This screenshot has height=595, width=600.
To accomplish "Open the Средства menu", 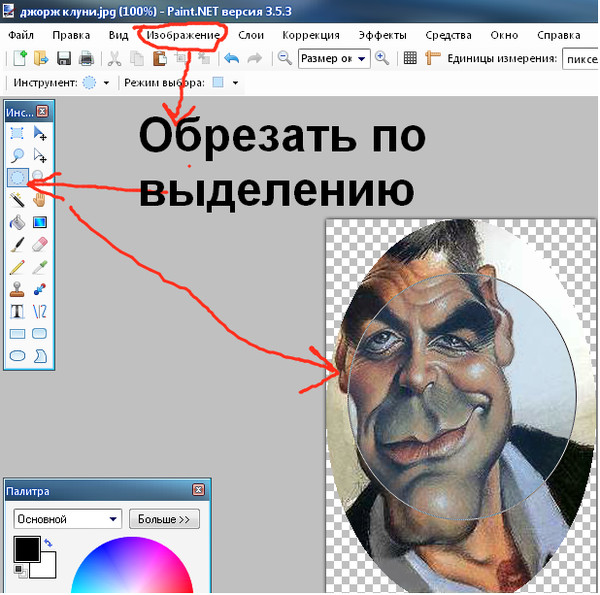I will 448,35.
